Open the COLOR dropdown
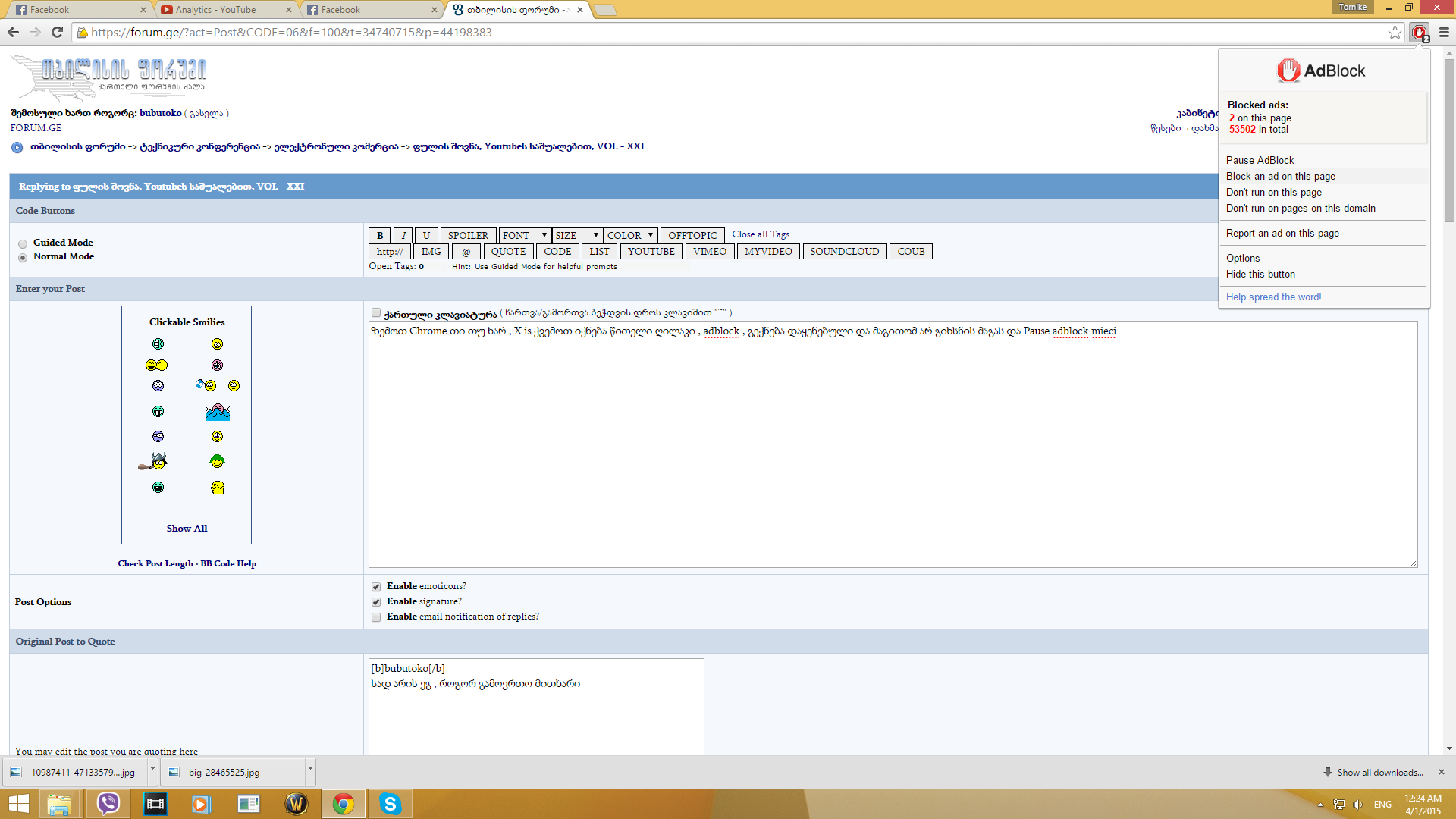This screenshot has height=819, width=1456. (x=630, y=236)
